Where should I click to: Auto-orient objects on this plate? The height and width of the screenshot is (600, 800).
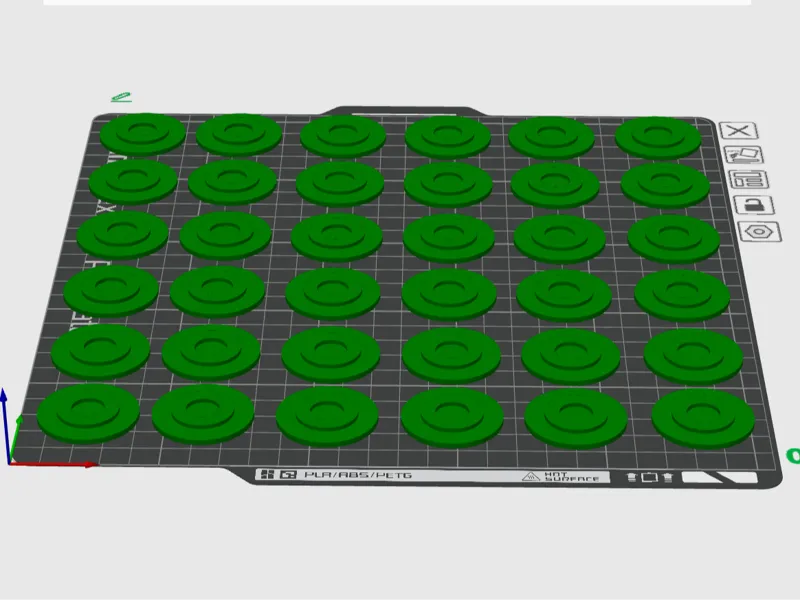tap(744, 155)
